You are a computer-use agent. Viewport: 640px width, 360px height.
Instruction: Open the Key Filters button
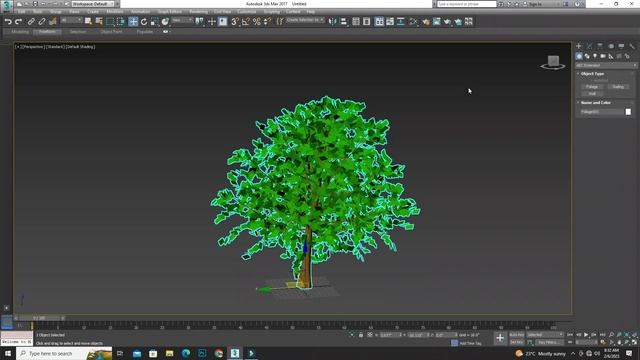tap(549, 342)
